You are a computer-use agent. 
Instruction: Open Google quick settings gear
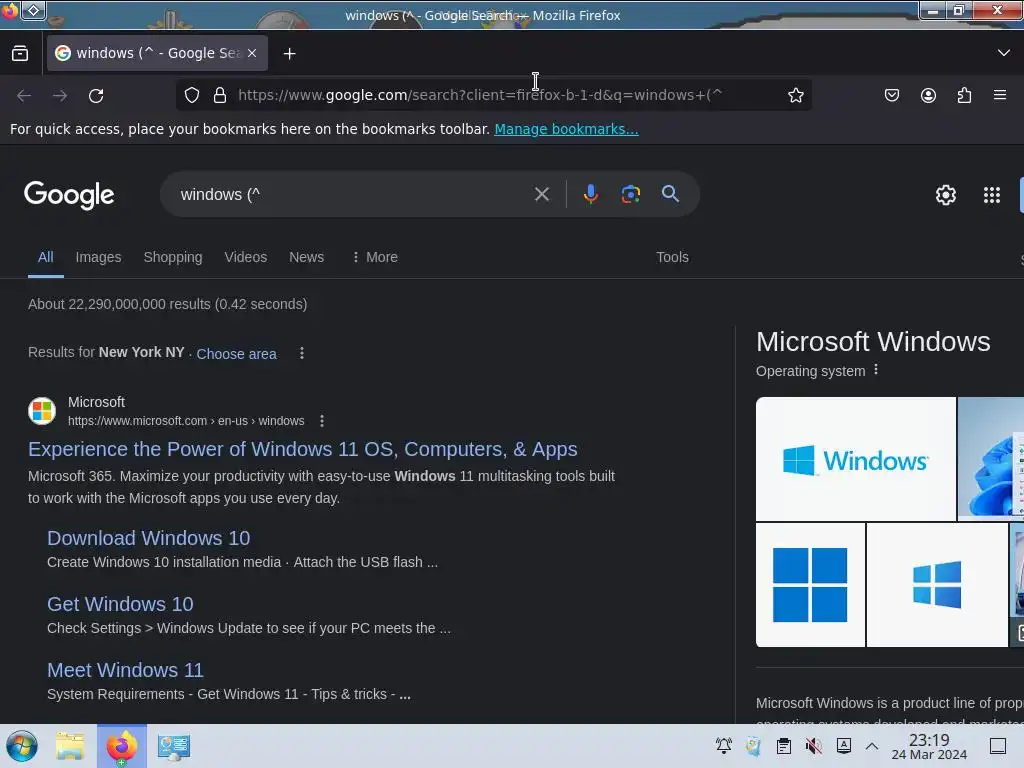(946, 195)
